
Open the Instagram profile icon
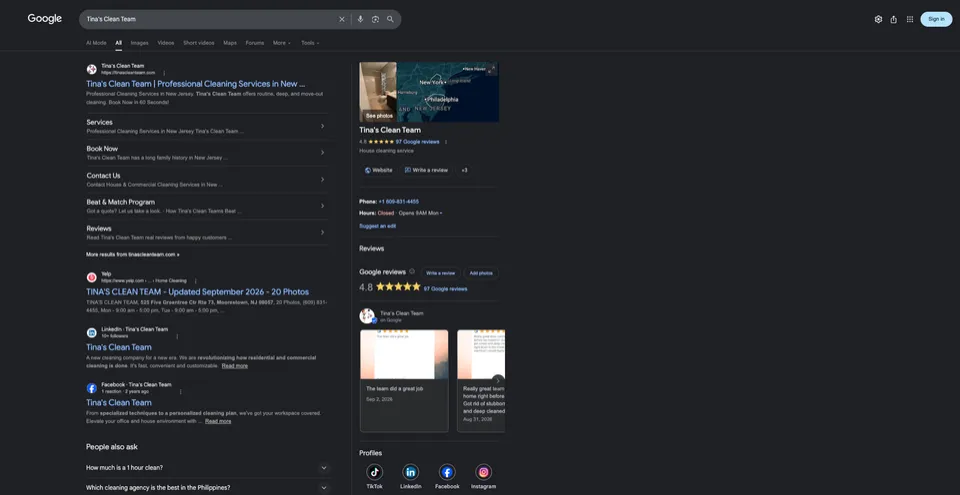[x=484, y=472]
